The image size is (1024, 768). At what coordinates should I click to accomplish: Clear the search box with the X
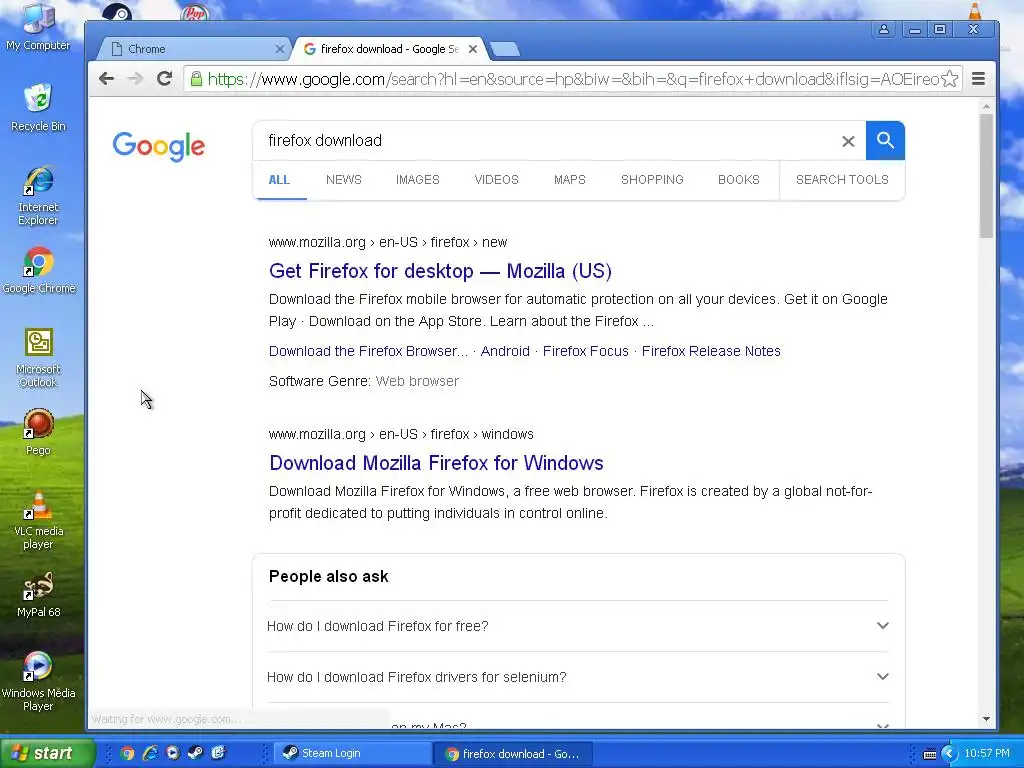848,141
